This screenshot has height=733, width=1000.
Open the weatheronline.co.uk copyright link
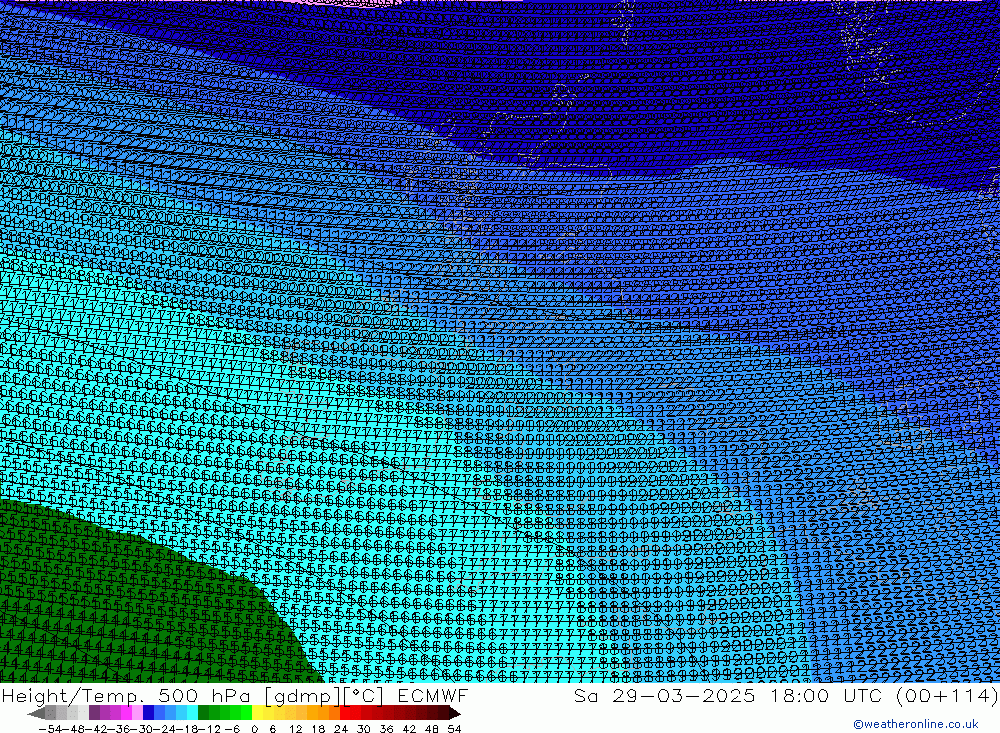pyautogui.click(x=915, y=724)
